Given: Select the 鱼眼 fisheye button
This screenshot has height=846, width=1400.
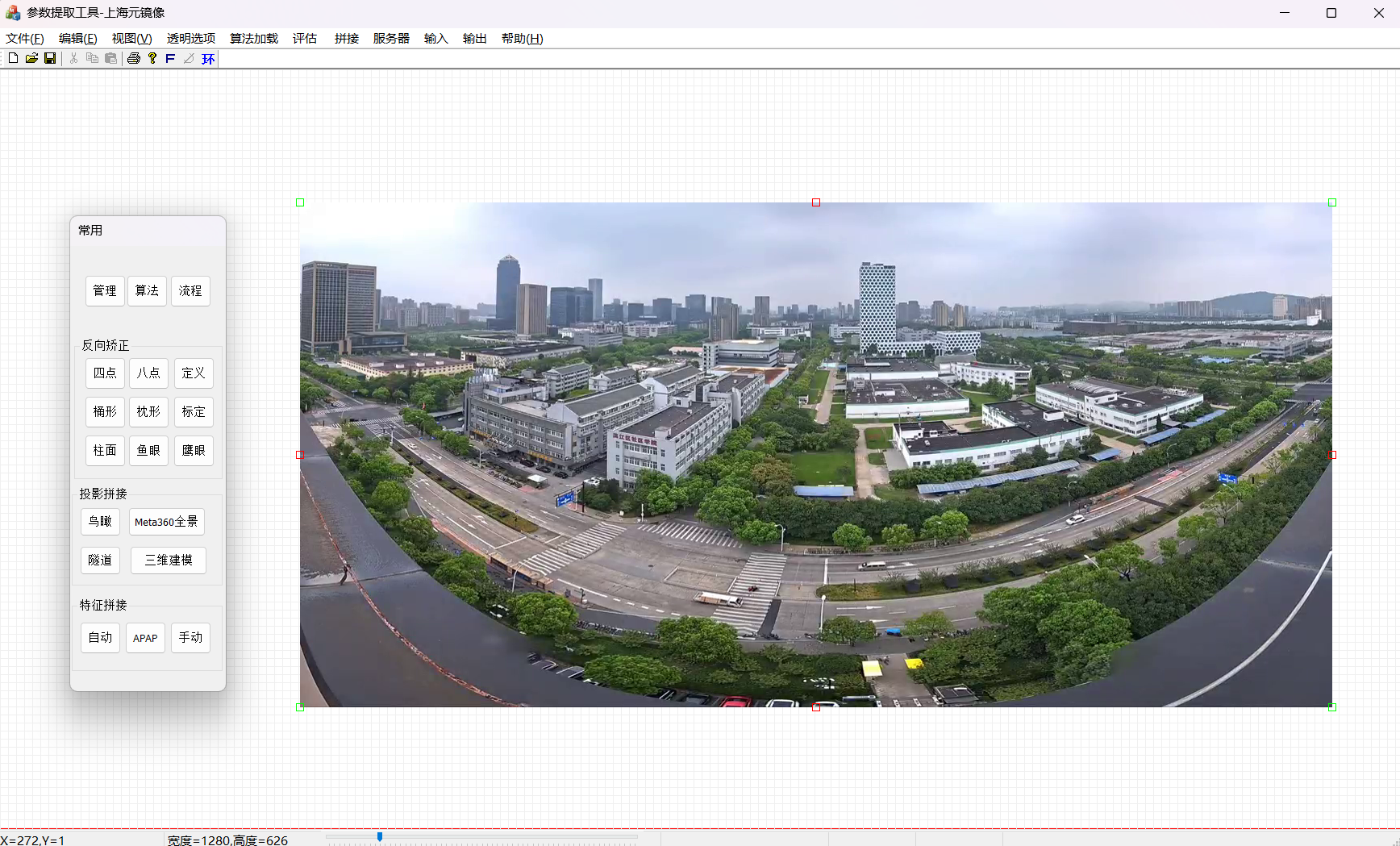Looking at the screenshot, I should click(x=148, y=451).
